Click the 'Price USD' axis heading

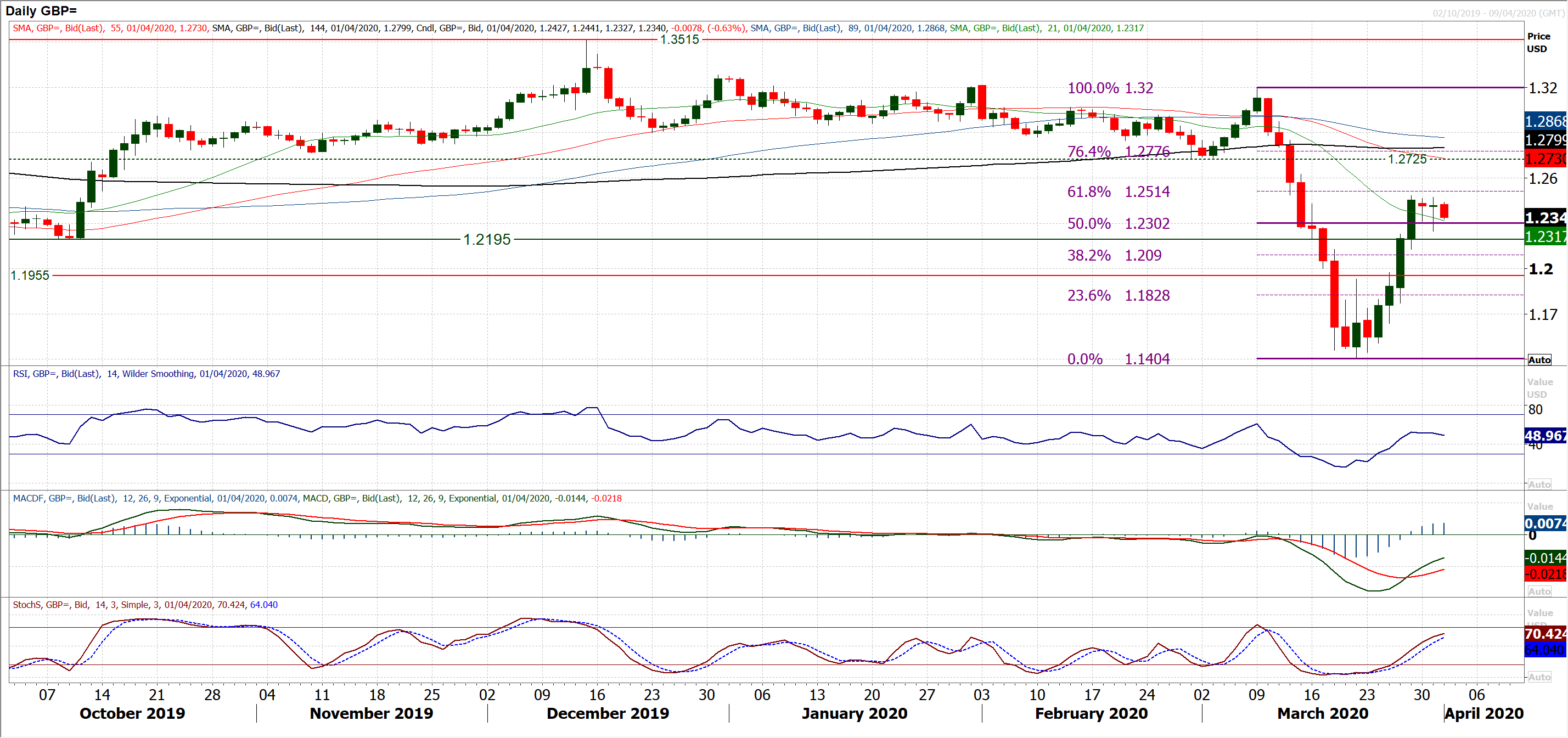click(x=1538, y=43)
